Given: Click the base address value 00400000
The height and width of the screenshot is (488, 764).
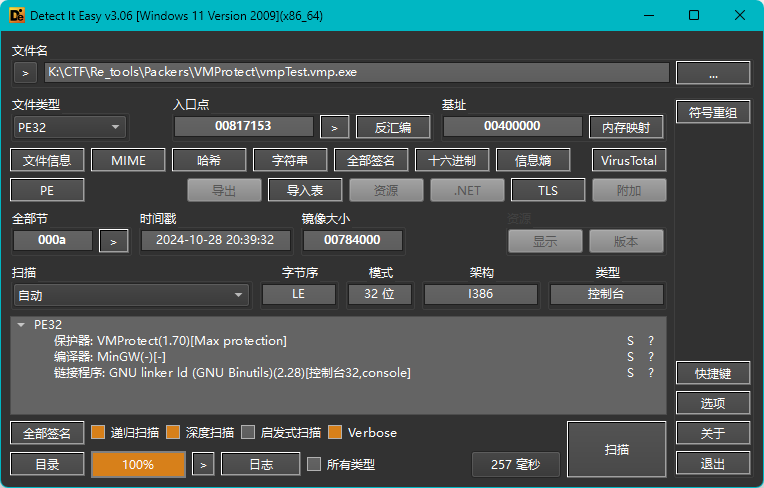Looking at the screenshot, I should coord(512,126).
